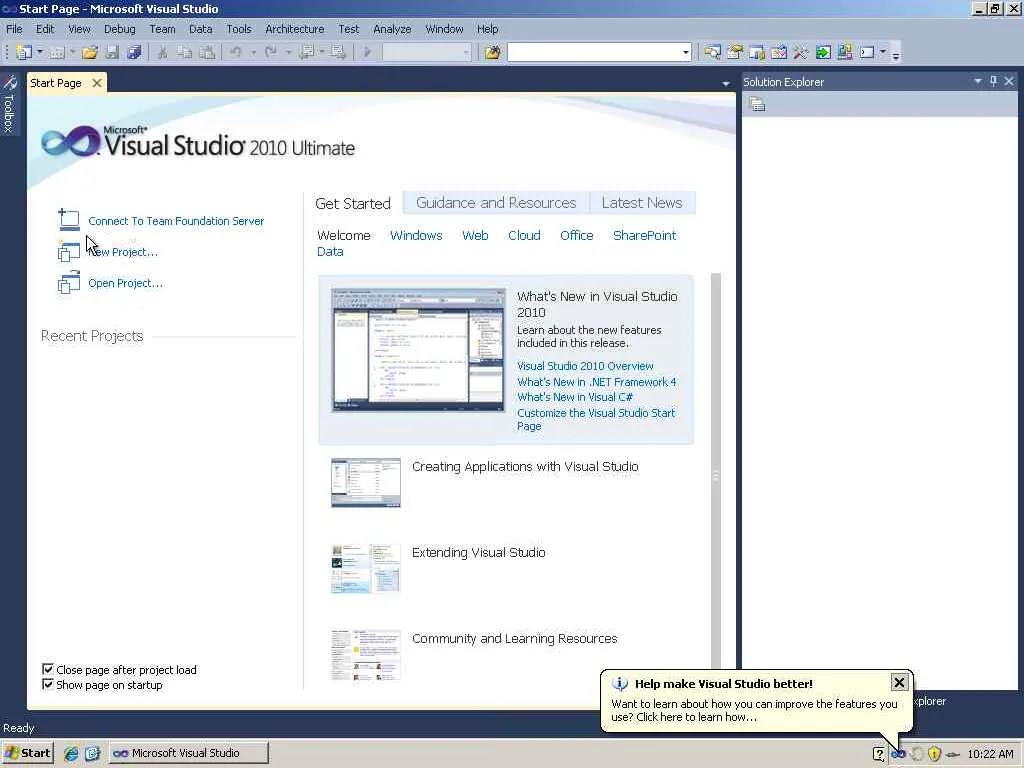Open the Properties Window toolbar icon

[735, 52]
